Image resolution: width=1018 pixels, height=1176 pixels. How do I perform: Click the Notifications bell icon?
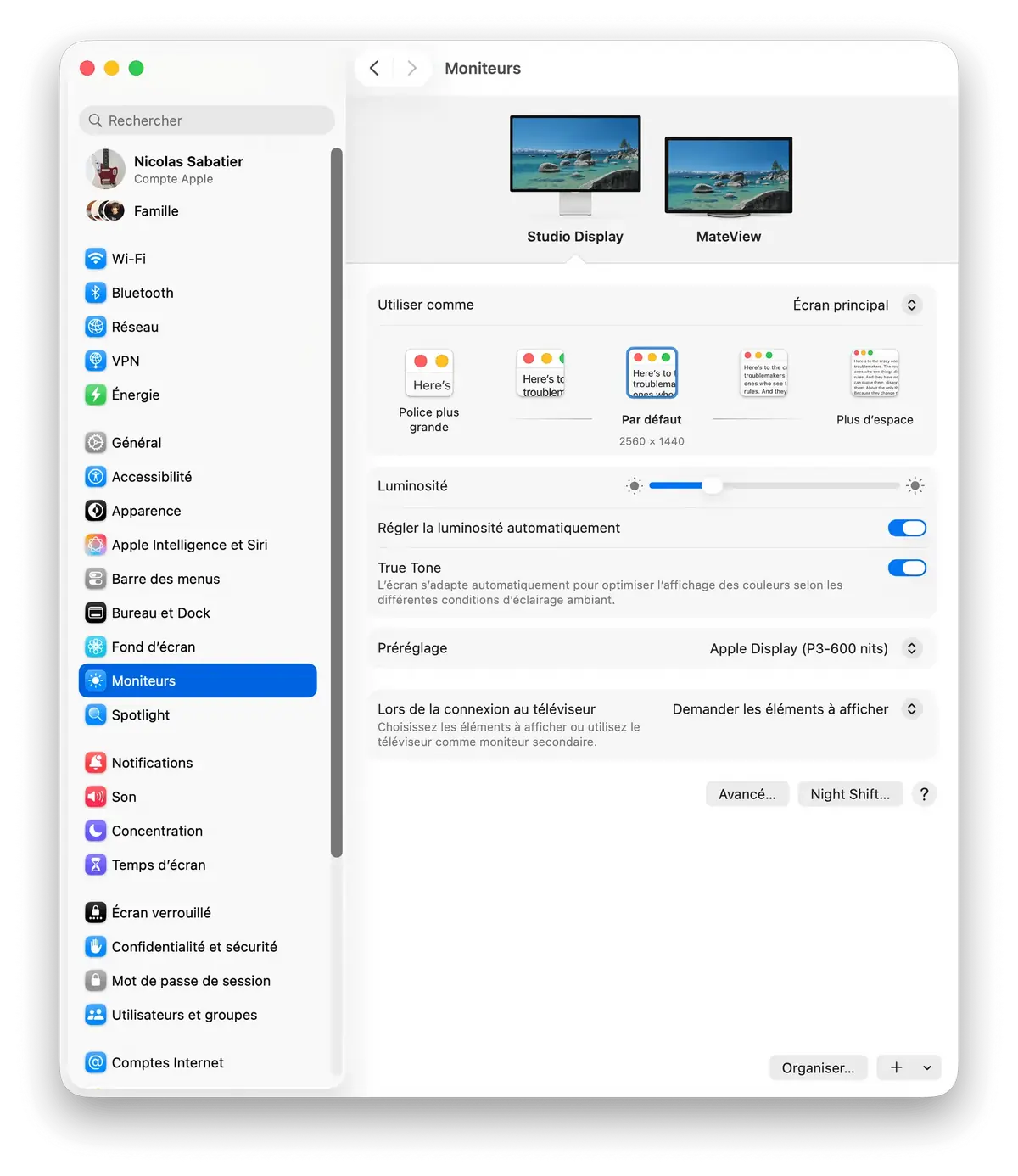click(96, 763)
